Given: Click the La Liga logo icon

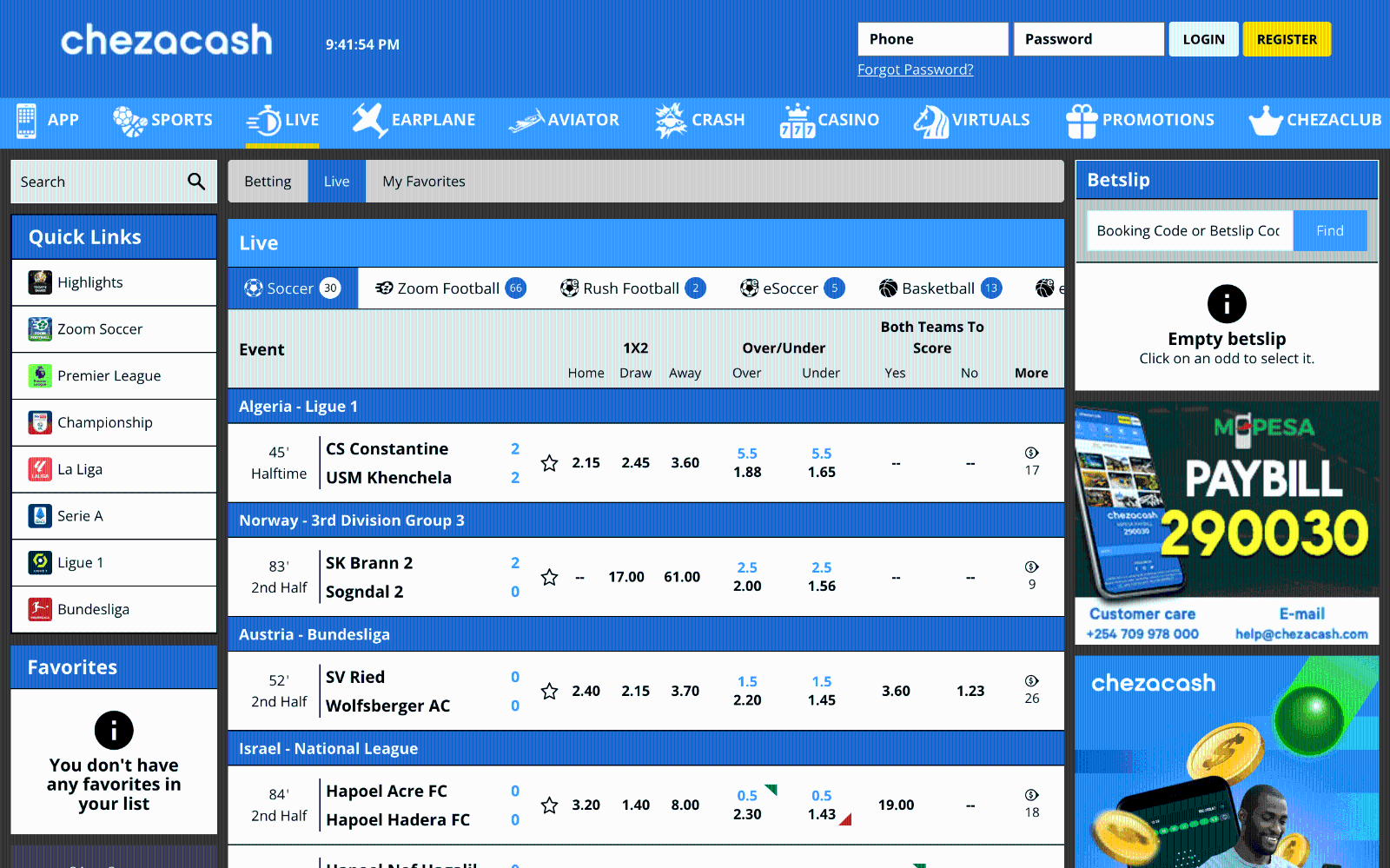Looking at the screenshot, I should [x=40, y=469].
